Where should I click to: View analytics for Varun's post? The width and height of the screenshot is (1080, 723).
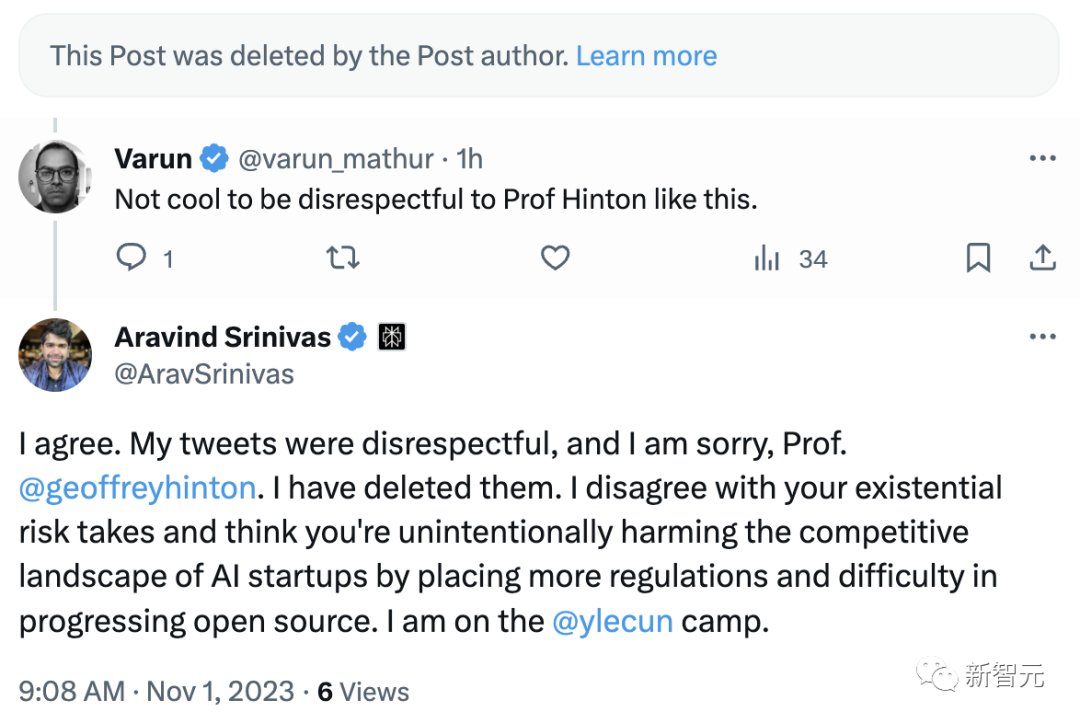(768, 259)
